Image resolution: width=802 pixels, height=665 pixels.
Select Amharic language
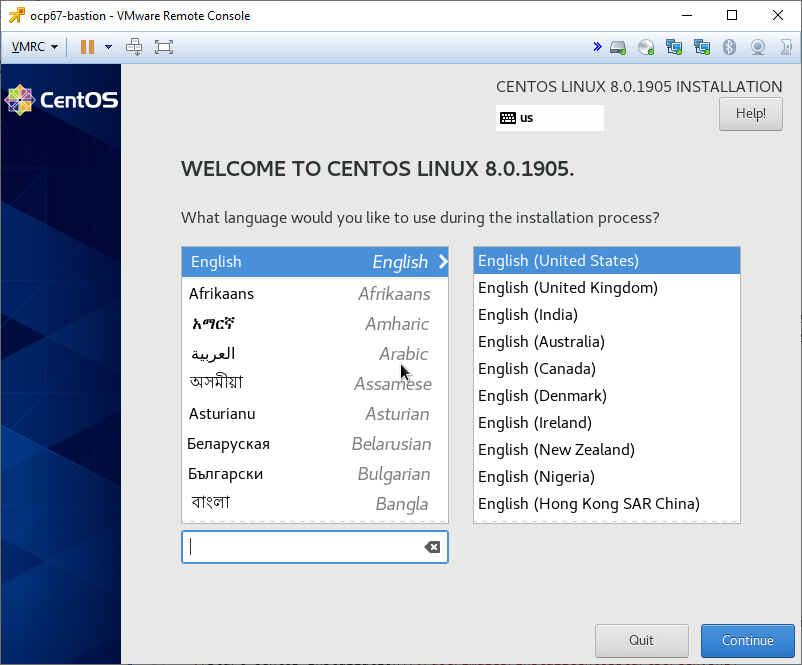point(315,324)
